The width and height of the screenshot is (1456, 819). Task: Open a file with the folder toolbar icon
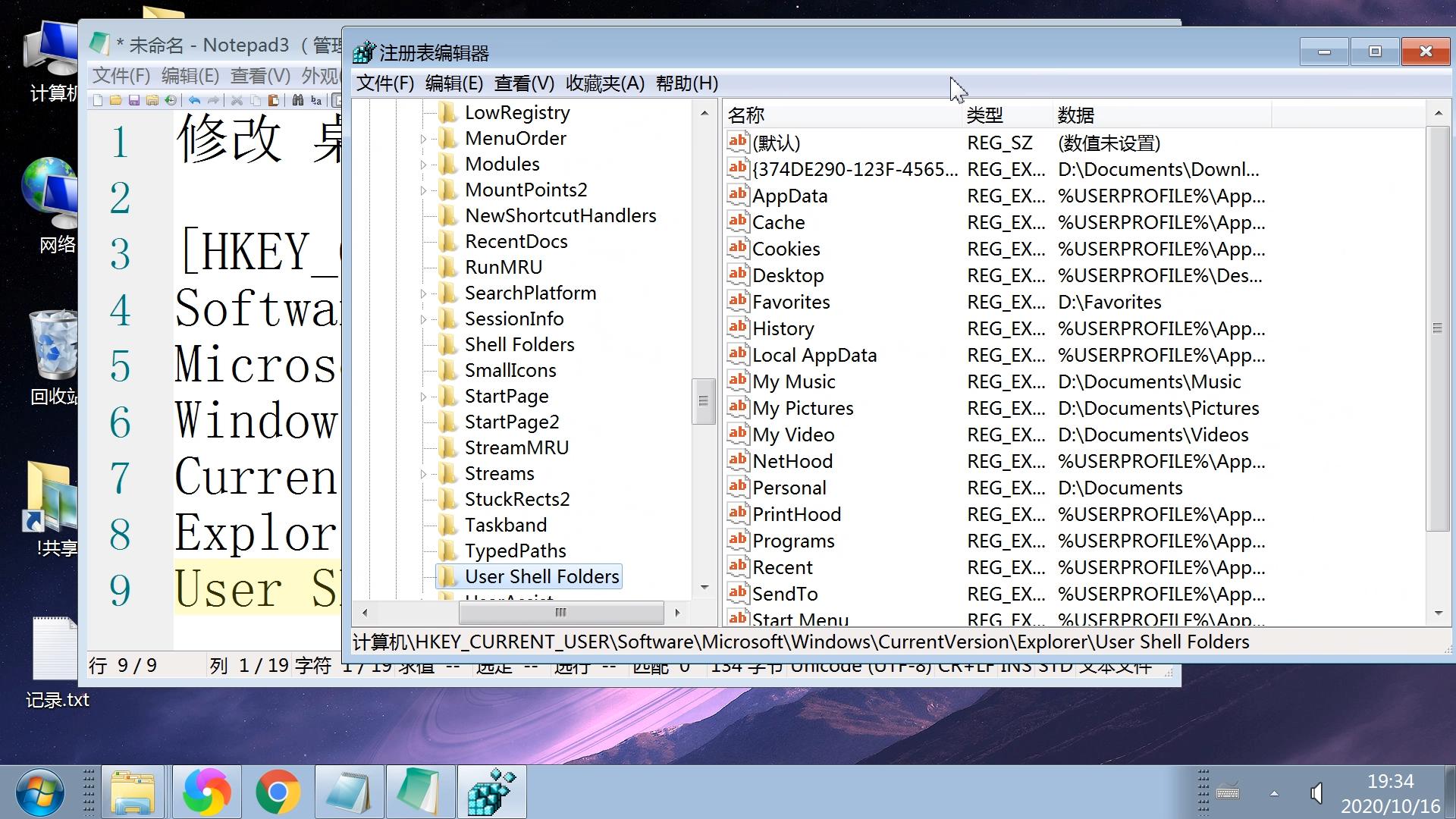click(x=115, y=100)
